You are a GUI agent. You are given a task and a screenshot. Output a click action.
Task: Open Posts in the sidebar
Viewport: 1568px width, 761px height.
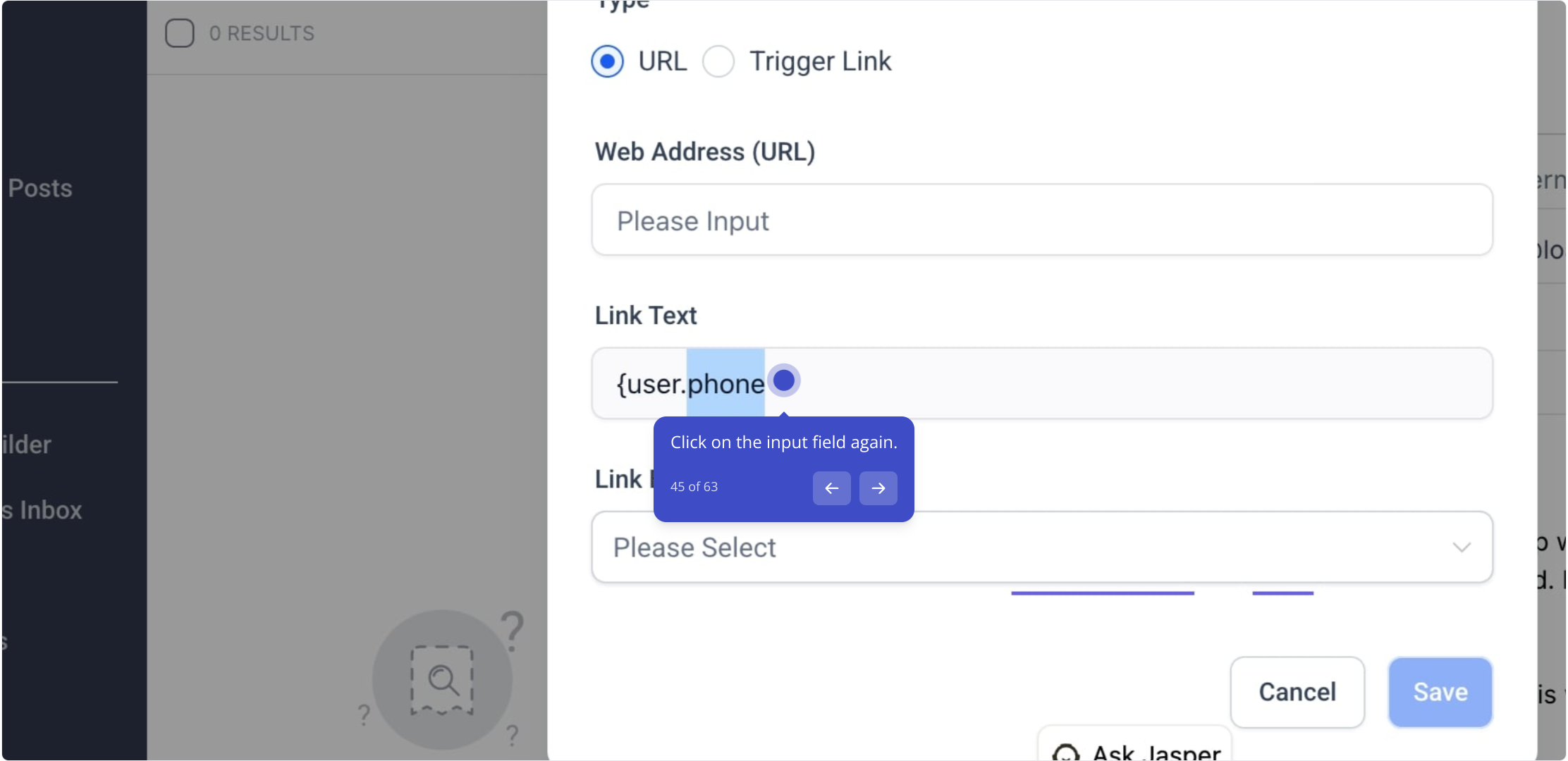[40, 188]
